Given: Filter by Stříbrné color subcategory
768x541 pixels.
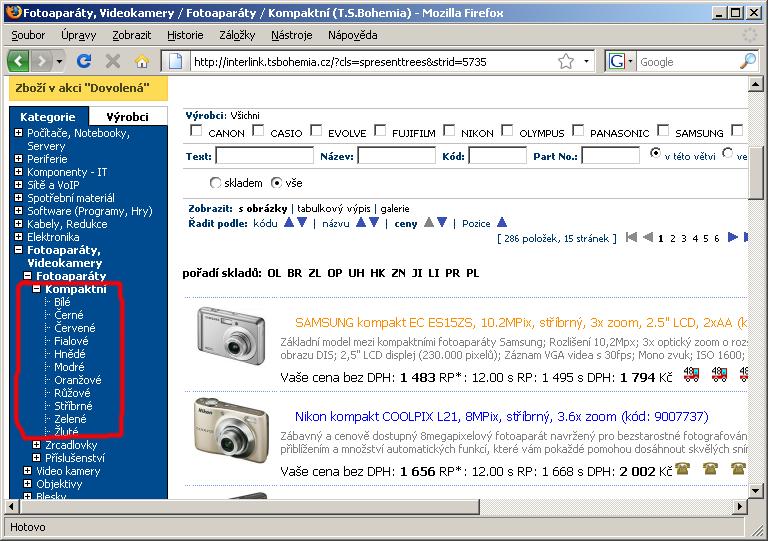Looking at the screenshot, I should 73,406.
